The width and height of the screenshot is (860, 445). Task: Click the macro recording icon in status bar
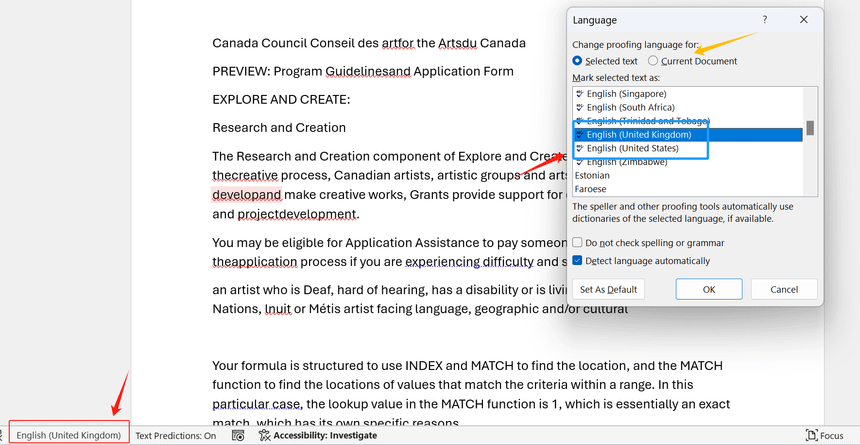pyautogui.click(x=238, y=436)
